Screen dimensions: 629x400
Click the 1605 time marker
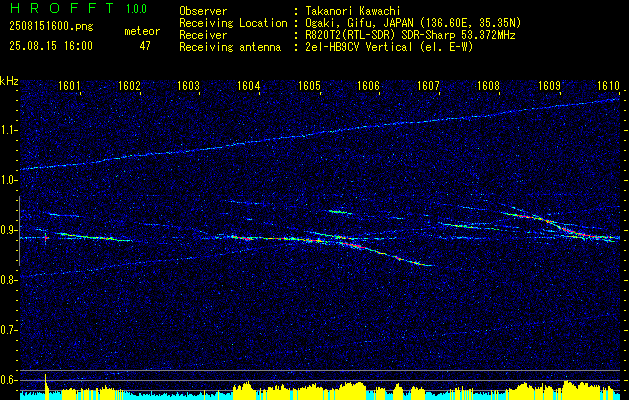coord(309,85)
